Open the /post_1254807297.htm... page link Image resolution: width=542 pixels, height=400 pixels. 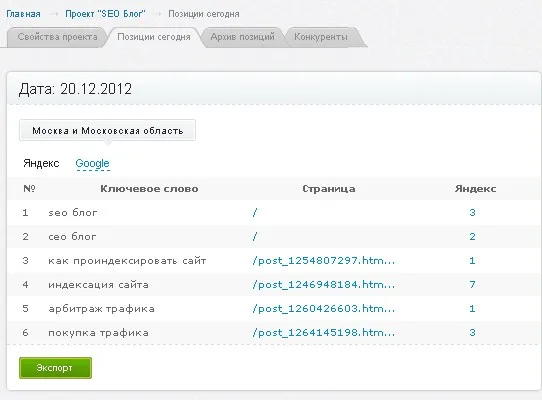(324, 260)
